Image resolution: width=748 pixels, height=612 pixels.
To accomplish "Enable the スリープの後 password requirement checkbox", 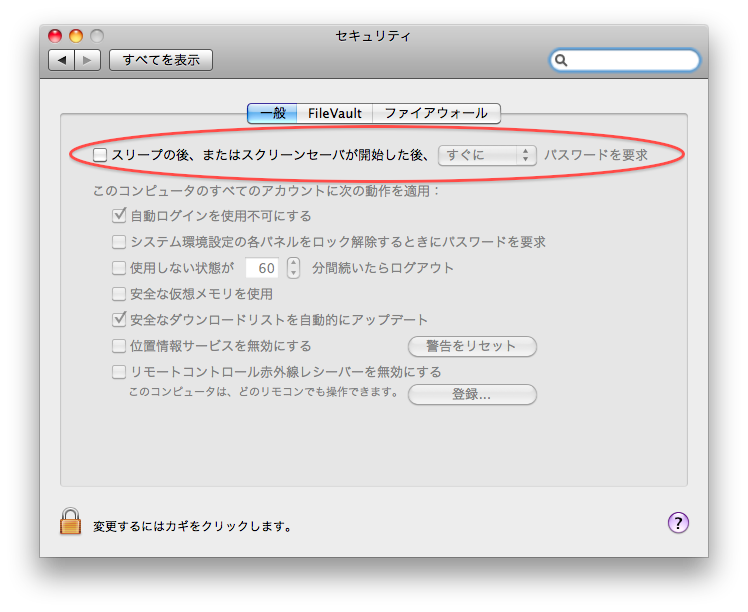I will pos(100,155).
